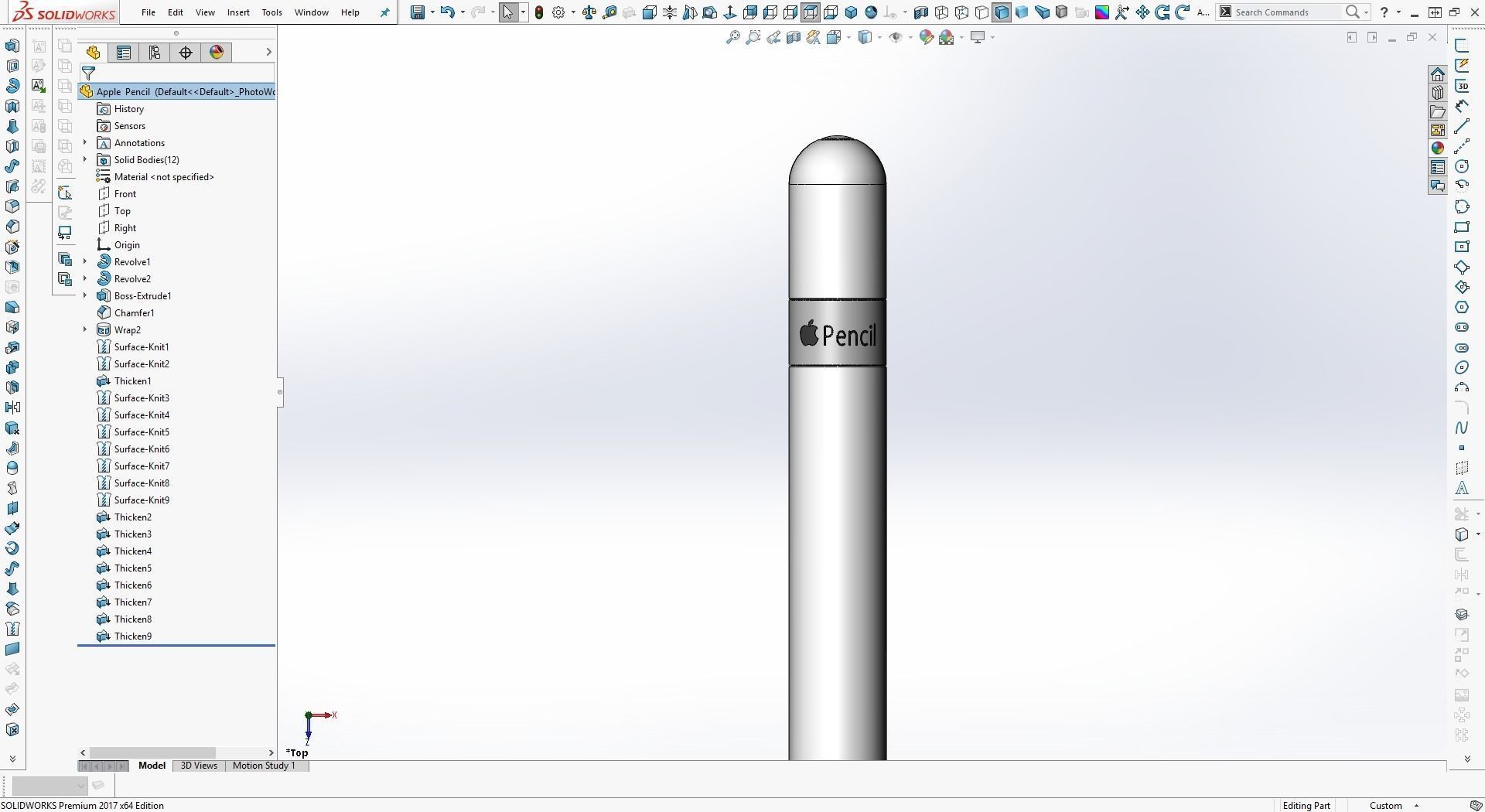Click the Swept Boss/Base icon in sidebar

point(12,166)
